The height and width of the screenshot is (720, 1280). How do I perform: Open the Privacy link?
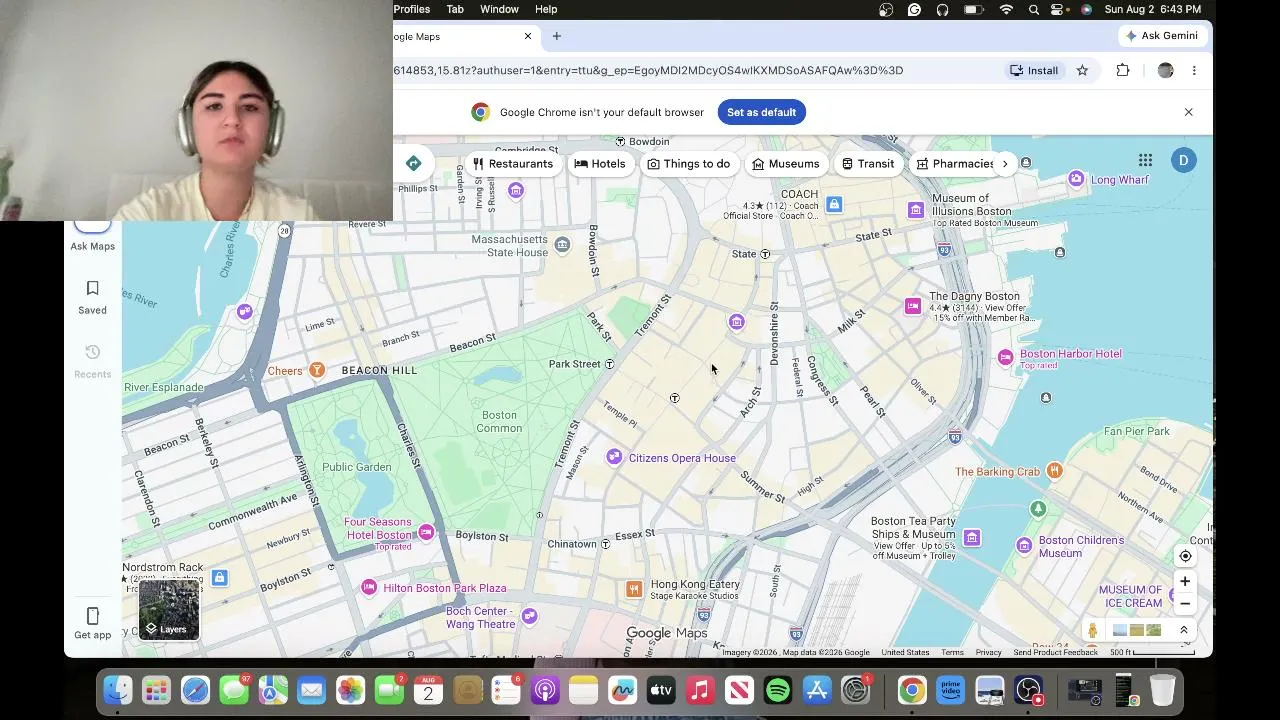(988, 652)
